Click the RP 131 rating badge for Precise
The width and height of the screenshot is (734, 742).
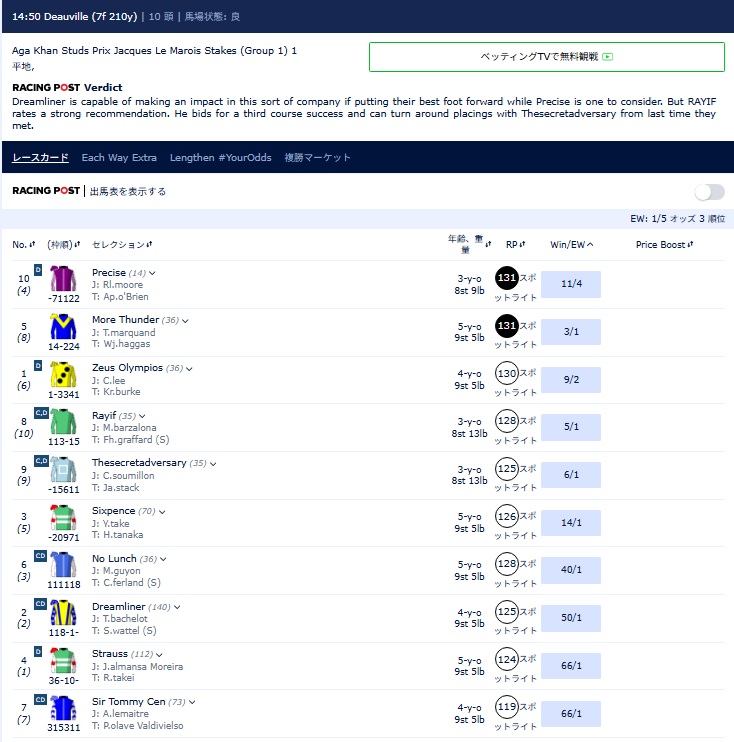tap(506, 278)
